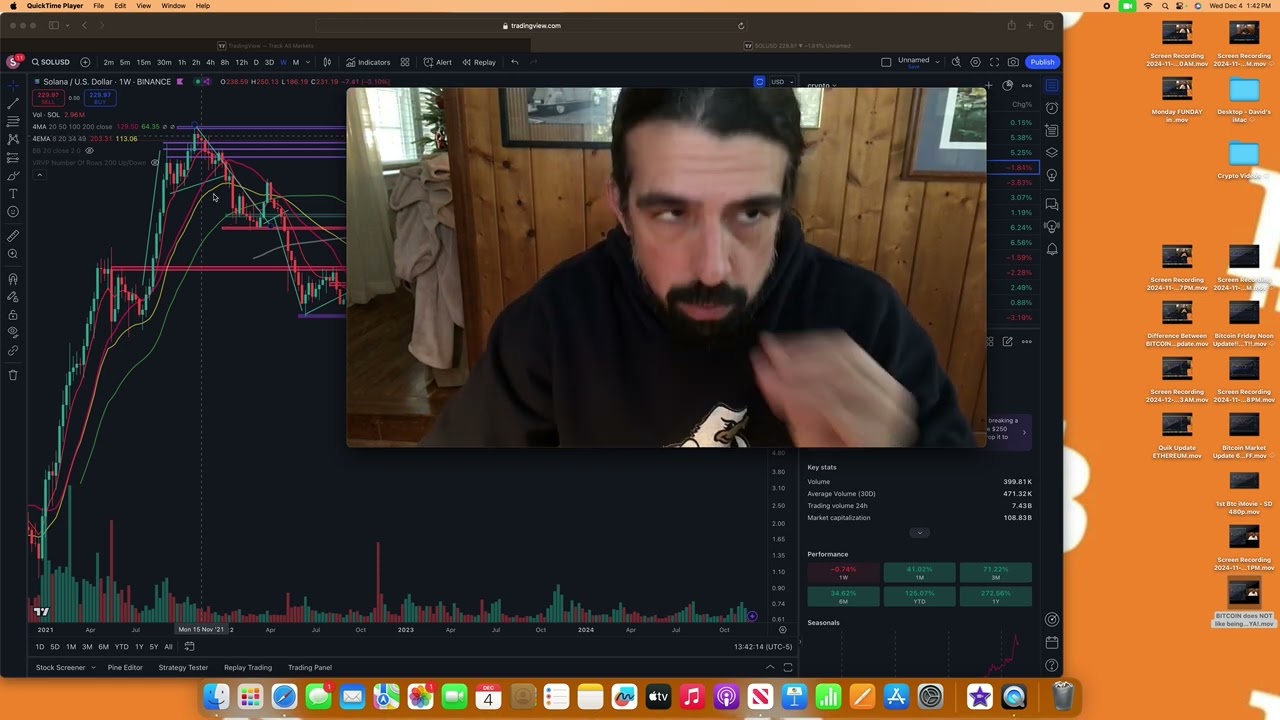Take a chart snapshot with camera icon

click(x=1014, y=62)
